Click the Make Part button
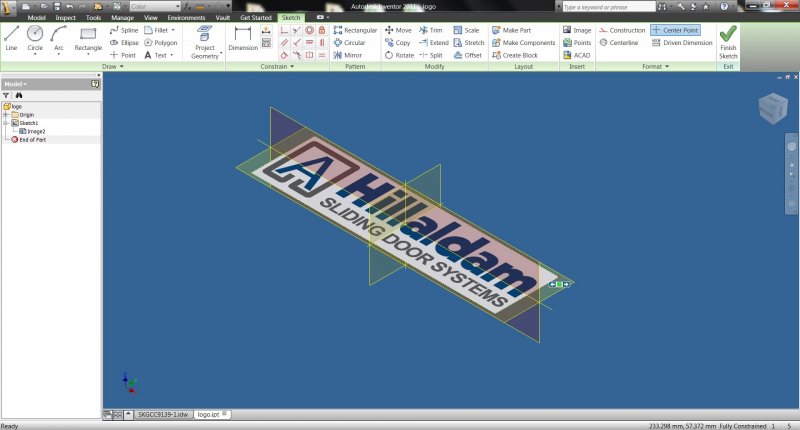The width and height of the screenshot is (800, 430). tap(512, 31)
